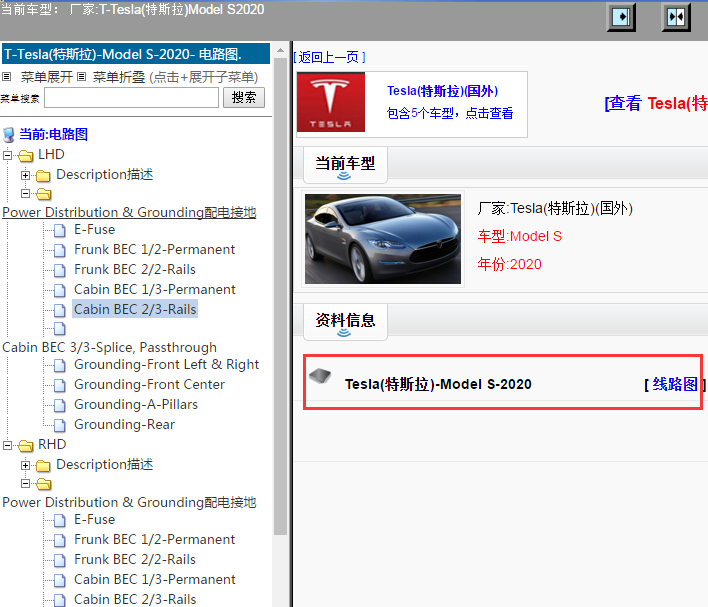Image resolution: width=708 pixels, height=607 pixels.
Task: Click folder icon of RHD Description描述
Action: [x=43, y=465]
